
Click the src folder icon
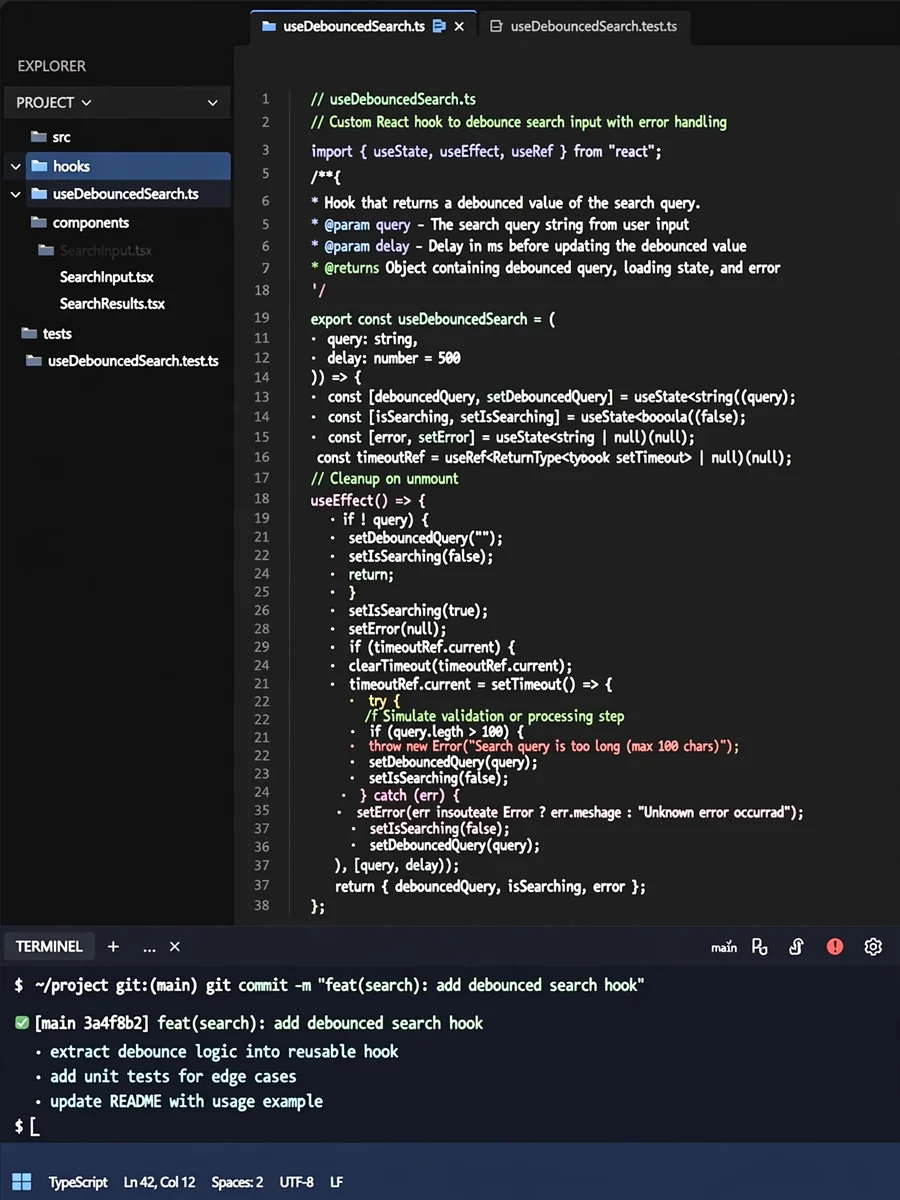tap(39, 137)
